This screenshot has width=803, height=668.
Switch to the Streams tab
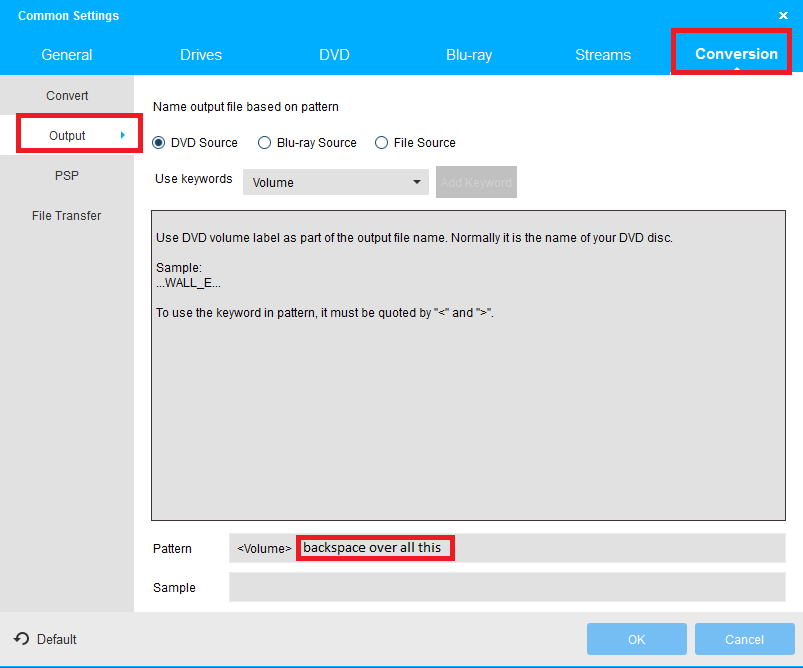tap(603, 55)
